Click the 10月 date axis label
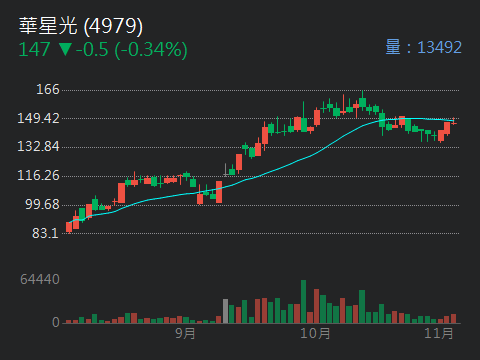Viewport: 480px width, 360px height. point(315,333)
